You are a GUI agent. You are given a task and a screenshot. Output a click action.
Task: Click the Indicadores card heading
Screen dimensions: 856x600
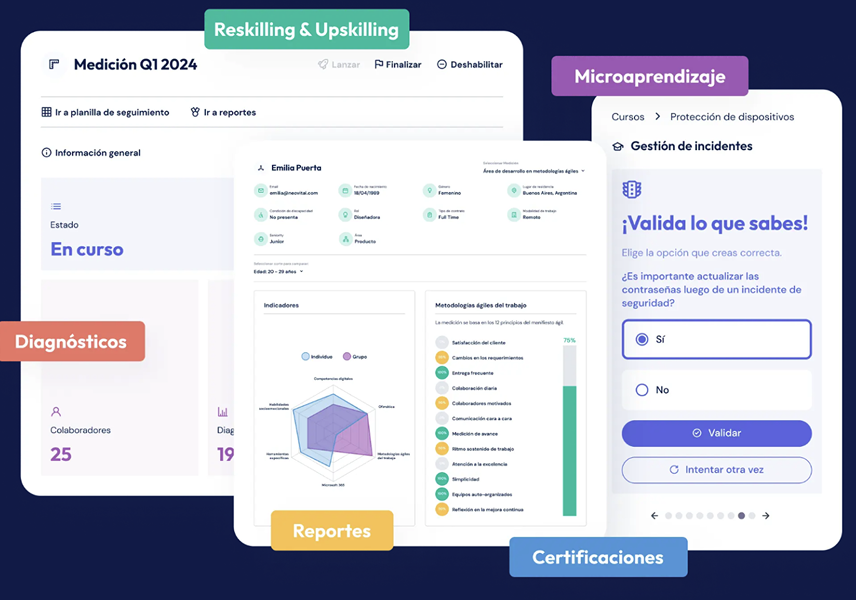281,305
